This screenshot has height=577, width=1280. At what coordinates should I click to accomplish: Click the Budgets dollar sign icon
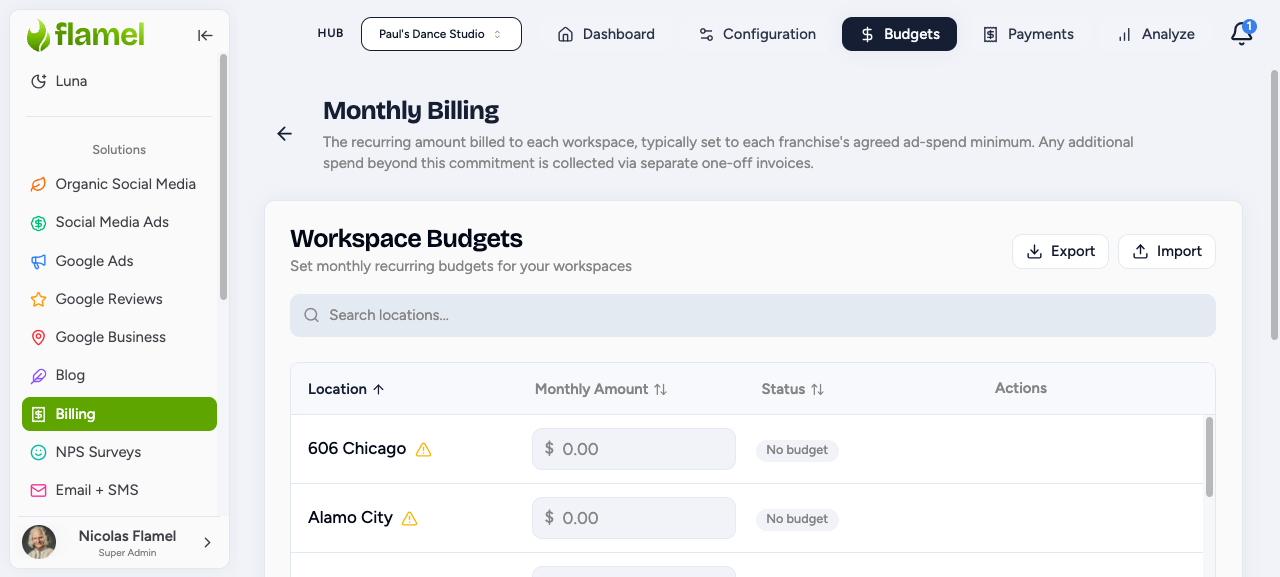[x=867, y=34]
